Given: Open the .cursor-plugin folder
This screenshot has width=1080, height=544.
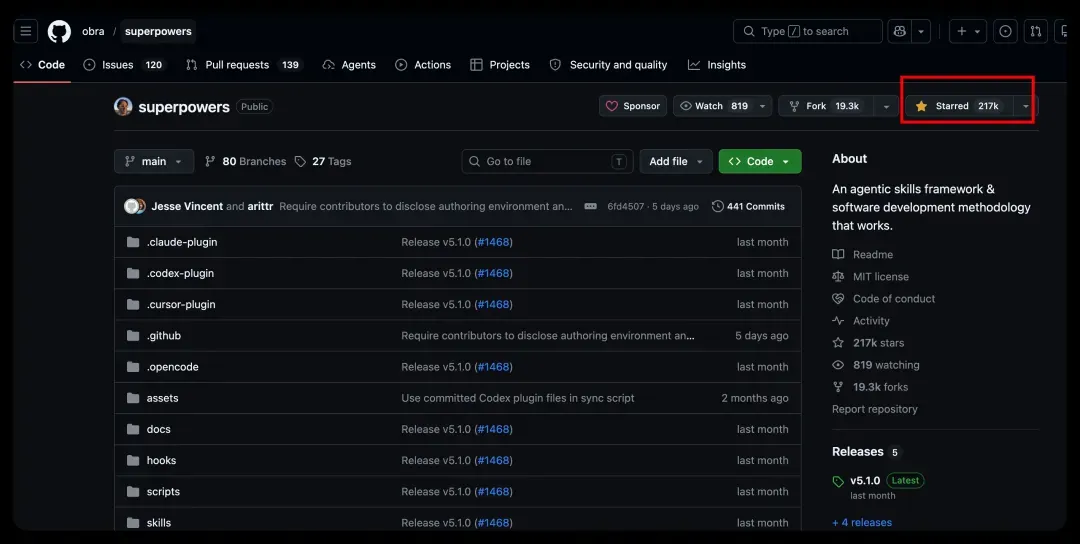Looking at the screenshot, I should click(181, 304).
